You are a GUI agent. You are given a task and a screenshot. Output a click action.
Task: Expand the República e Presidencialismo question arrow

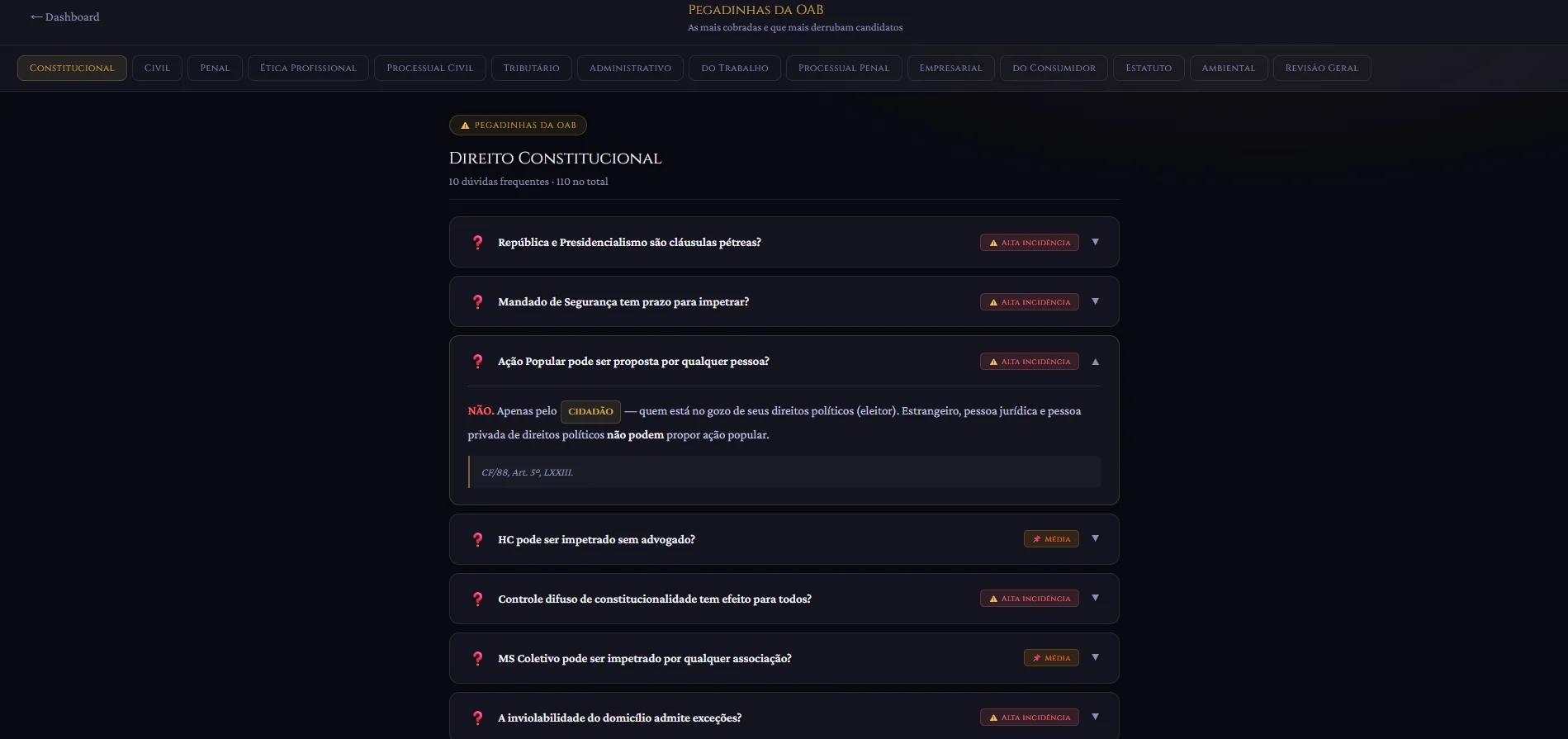click(1096, 242)
